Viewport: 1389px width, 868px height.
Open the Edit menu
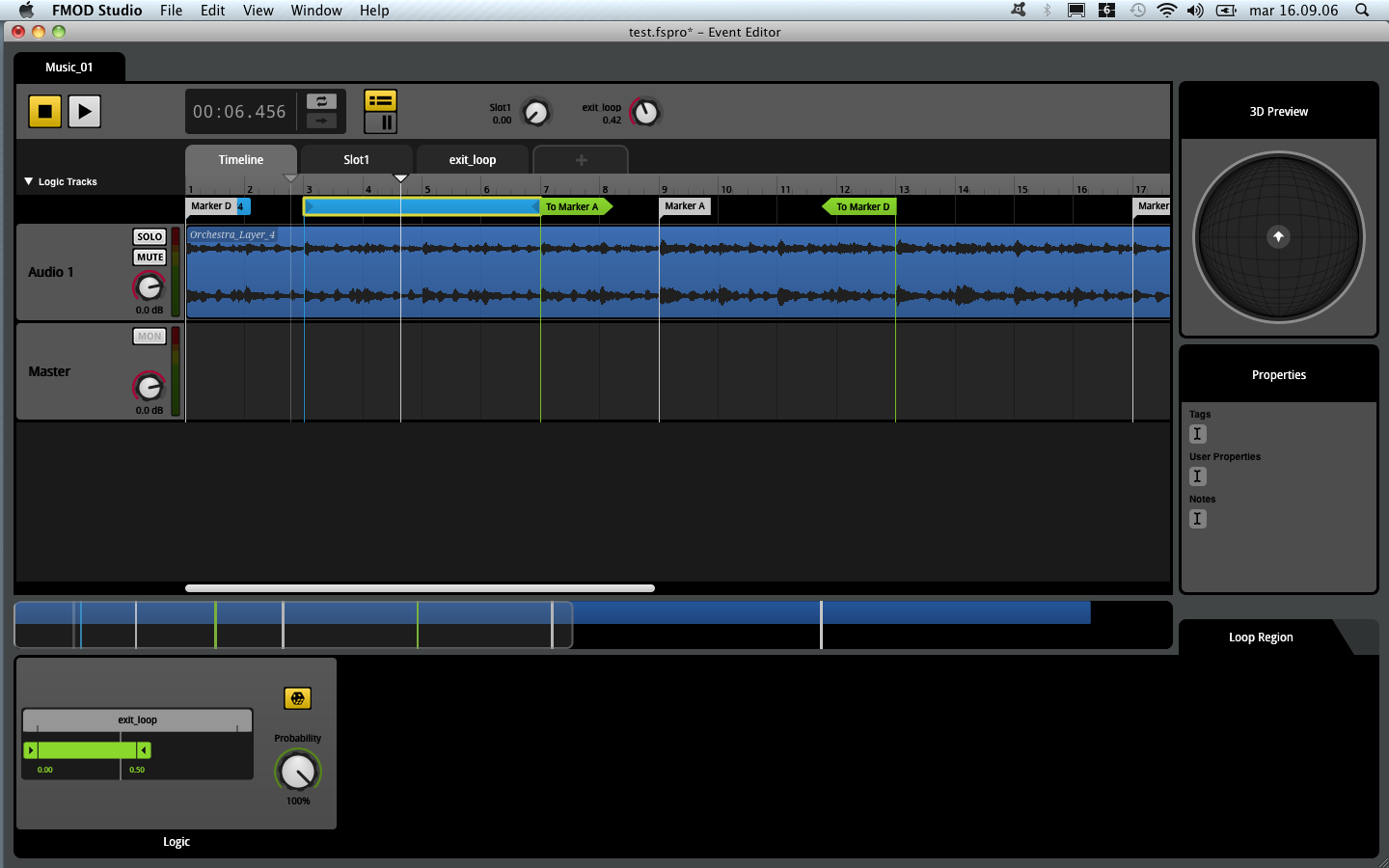click(212, 11)
